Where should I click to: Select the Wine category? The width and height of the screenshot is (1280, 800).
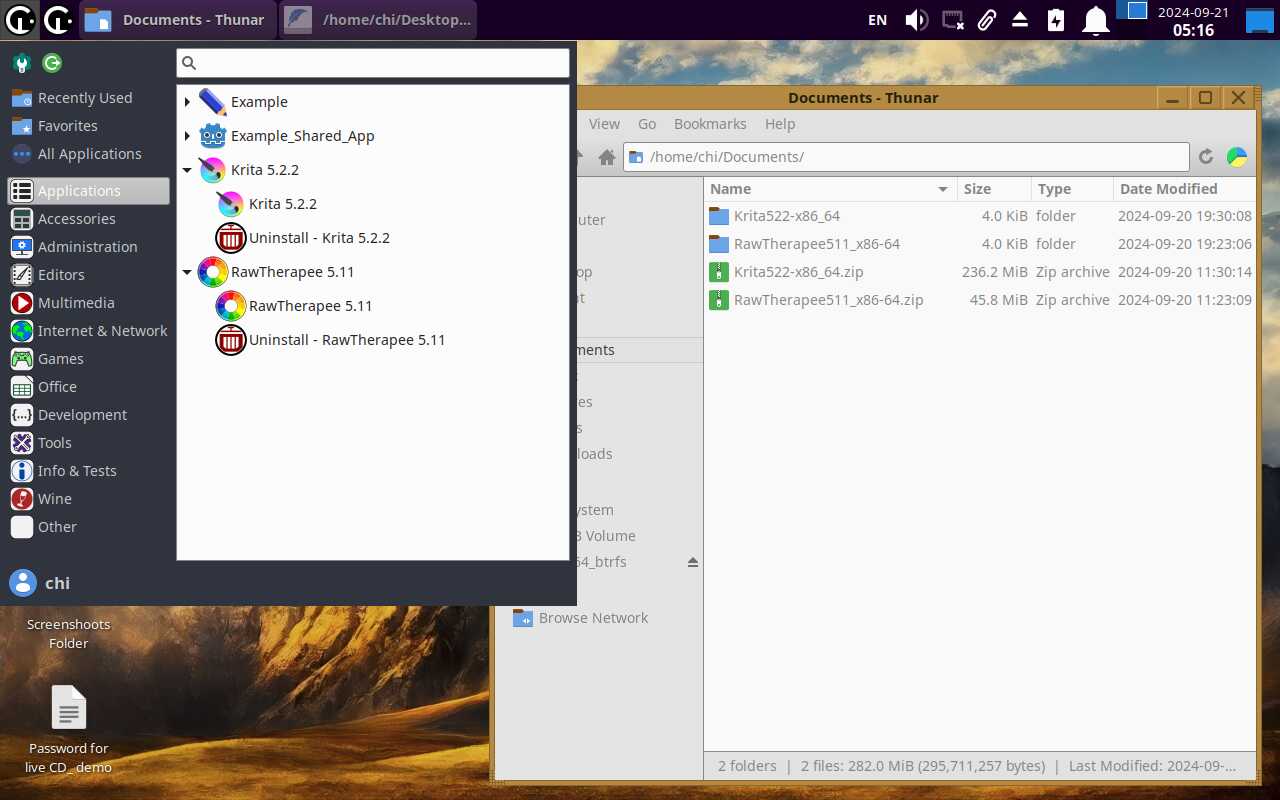pos(88,499)
